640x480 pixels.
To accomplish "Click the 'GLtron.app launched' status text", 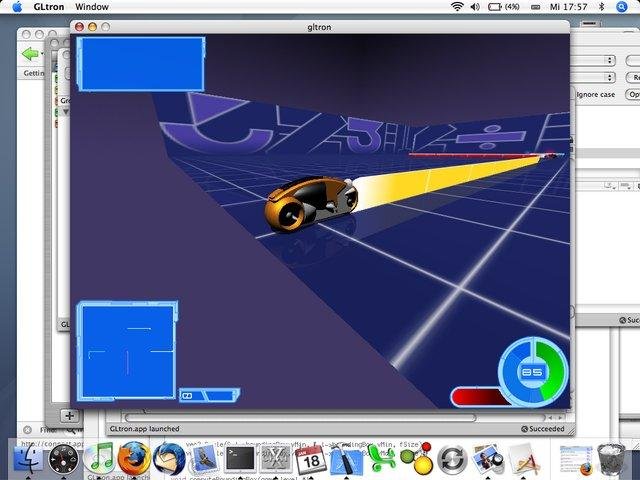I will pos(144,429).
